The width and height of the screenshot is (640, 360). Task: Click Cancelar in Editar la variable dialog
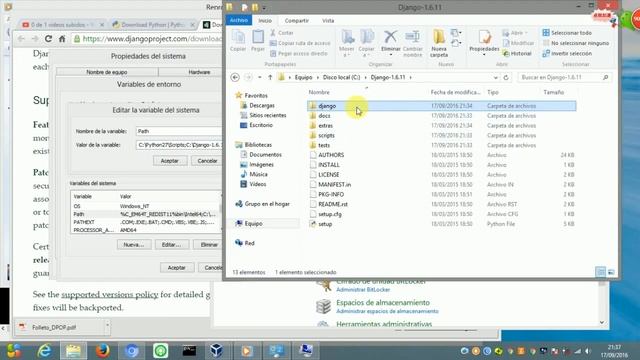(207, 161)
